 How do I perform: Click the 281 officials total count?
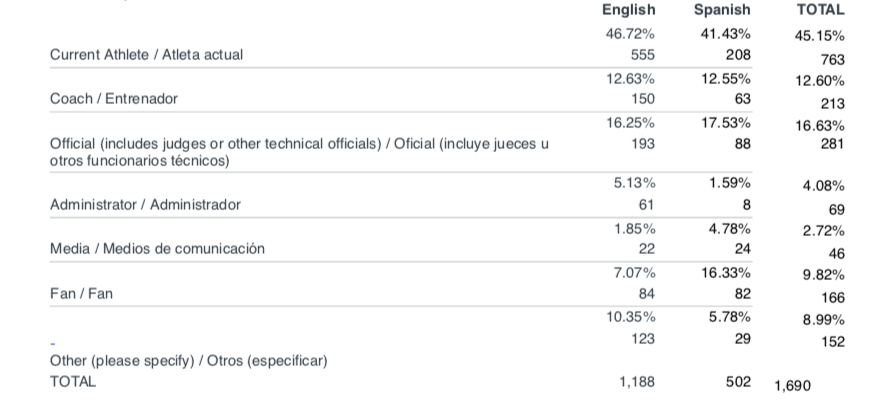pyautogui.click(x=832, y=144)
